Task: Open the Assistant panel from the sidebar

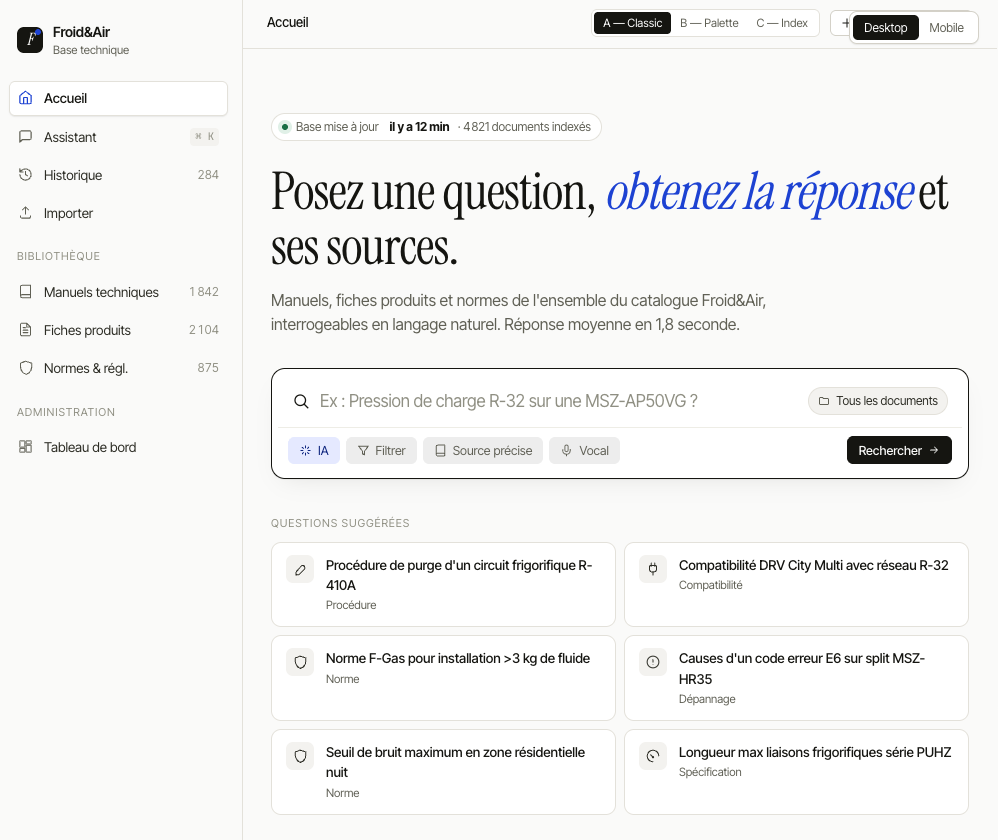Action: (70, 137)
